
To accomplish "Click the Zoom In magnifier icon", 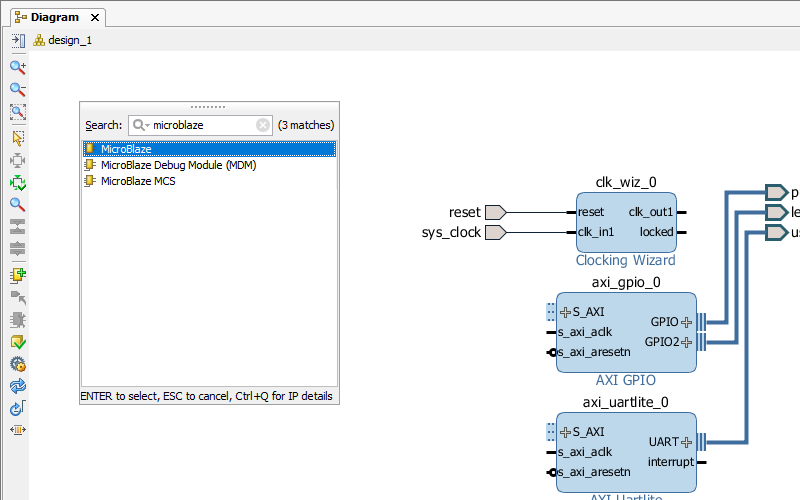I will click(18, 67).
